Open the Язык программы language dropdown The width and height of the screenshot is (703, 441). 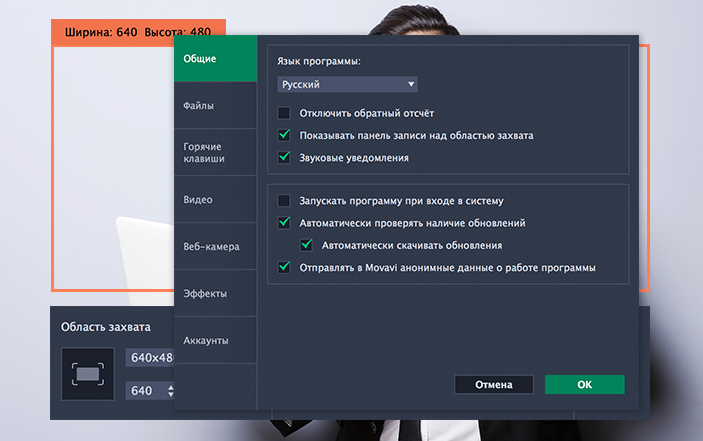click(x=347, y=85)
